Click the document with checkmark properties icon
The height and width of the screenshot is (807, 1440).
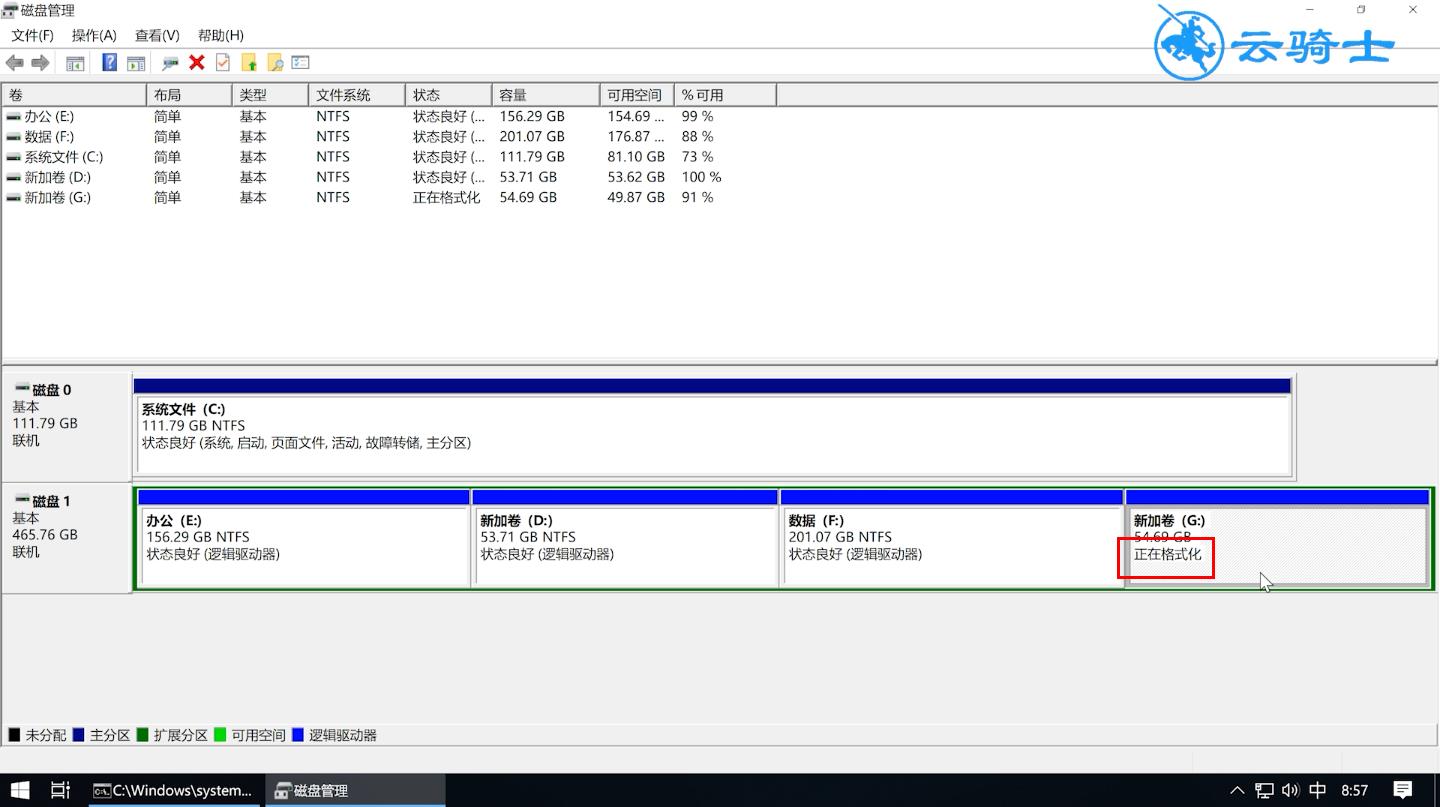click(223, 63)
